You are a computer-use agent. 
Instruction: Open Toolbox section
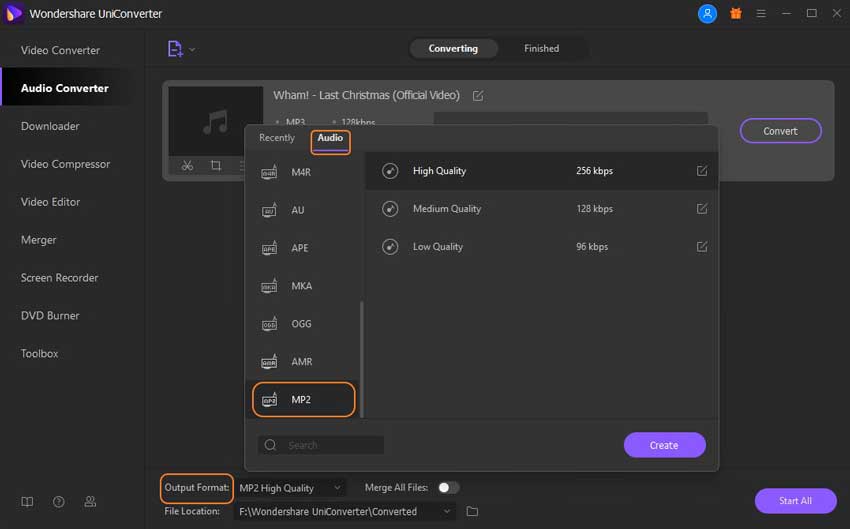40,353
